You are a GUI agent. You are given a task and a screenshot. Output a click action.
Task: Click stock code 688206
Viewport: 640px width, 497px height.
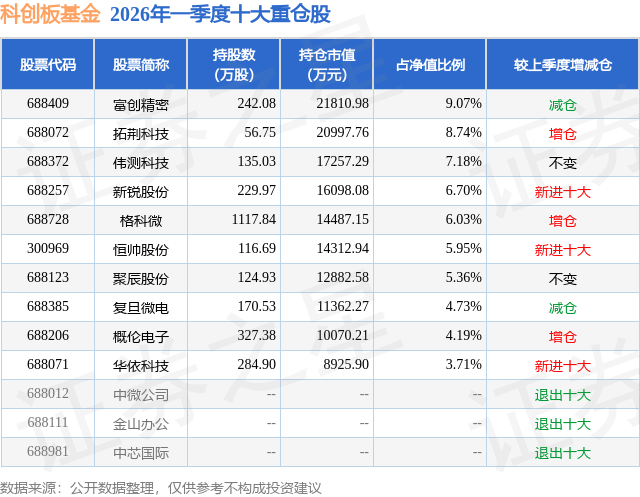click(x=48, y=335)
